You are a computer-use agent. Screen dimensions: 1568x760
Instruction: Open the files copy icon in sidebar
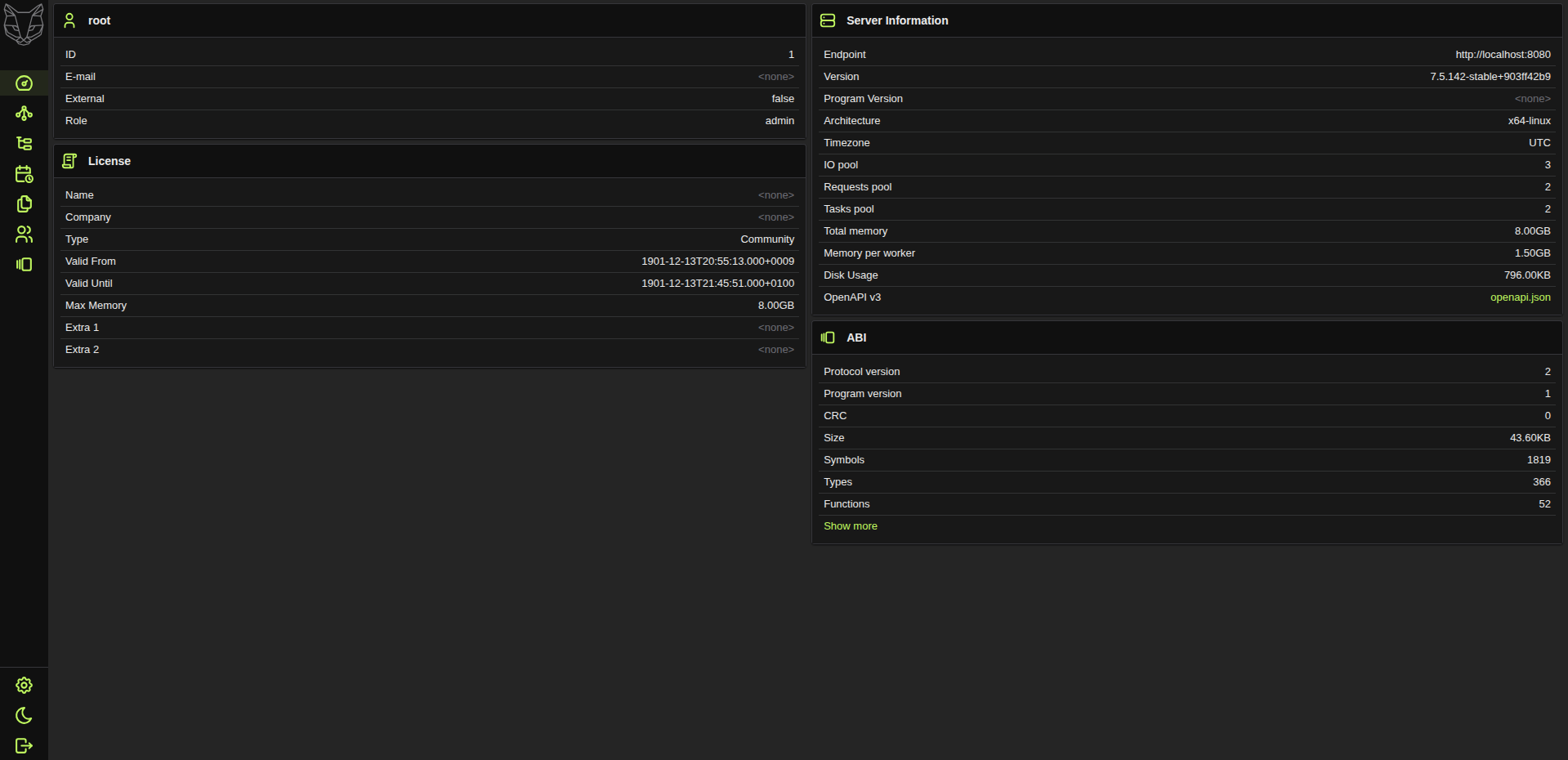point(25,204)
